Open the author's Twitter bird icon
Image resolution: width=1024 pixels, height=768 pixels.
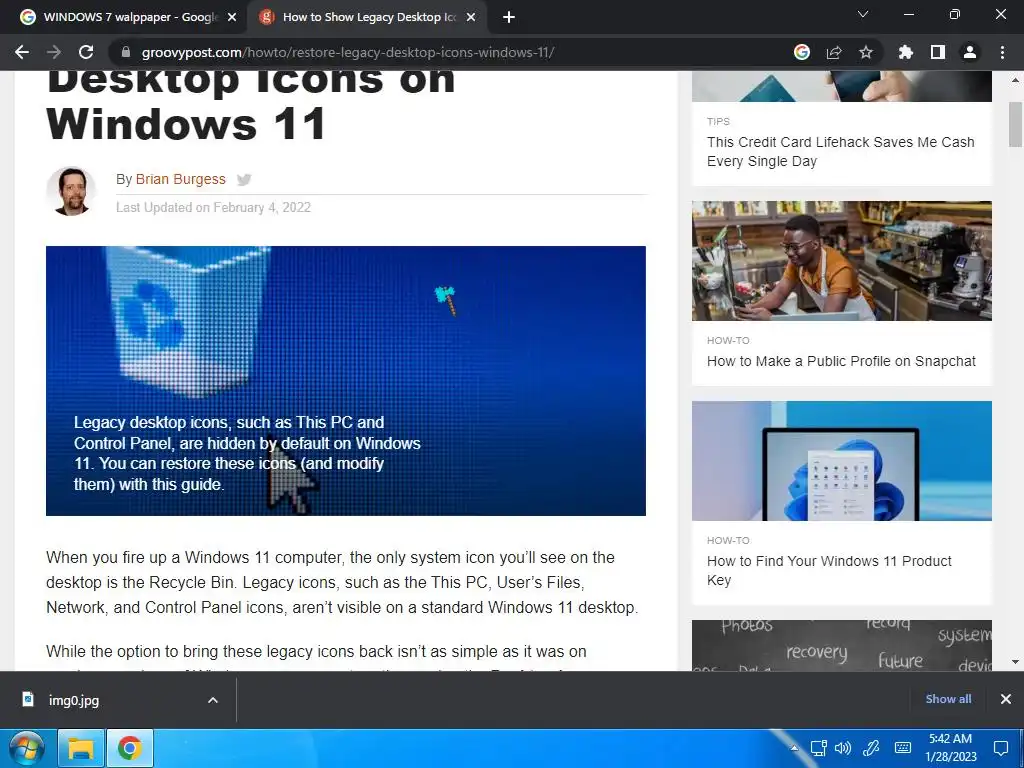coord(244,180)
